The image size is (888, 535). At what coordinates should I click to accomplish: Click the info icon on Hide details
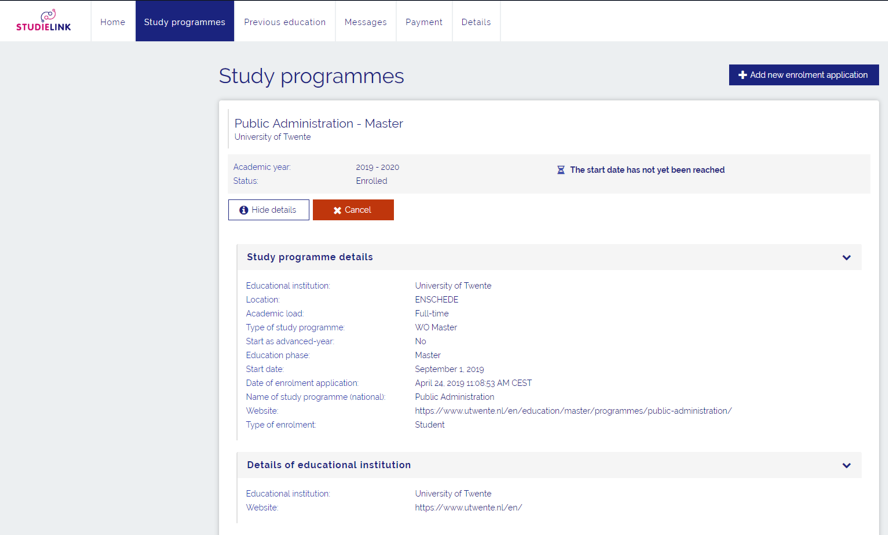click(244, 210)
